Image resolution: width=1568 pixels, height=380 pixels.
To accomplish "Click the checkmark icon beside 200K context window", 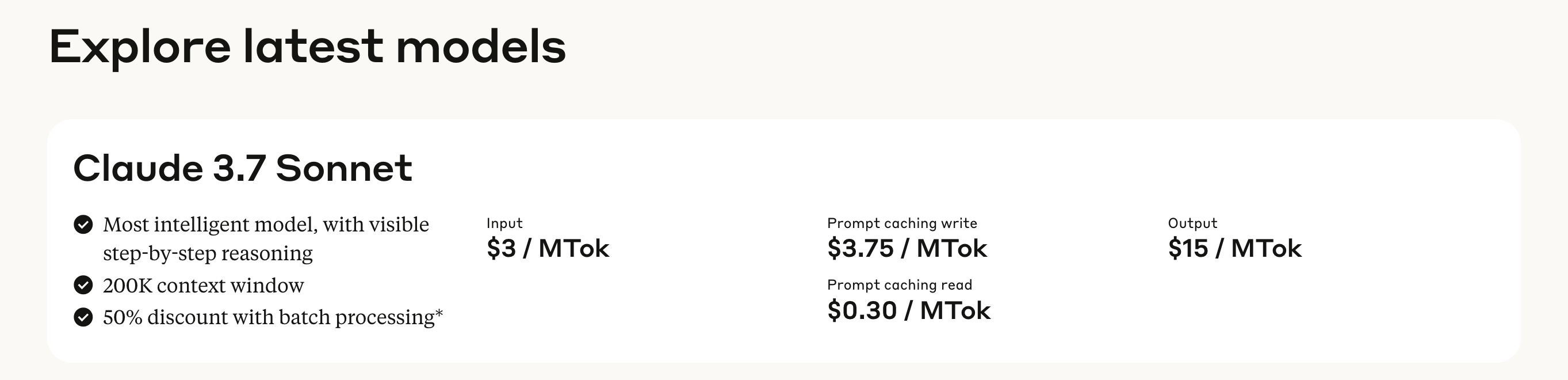I will coord(83,285).
